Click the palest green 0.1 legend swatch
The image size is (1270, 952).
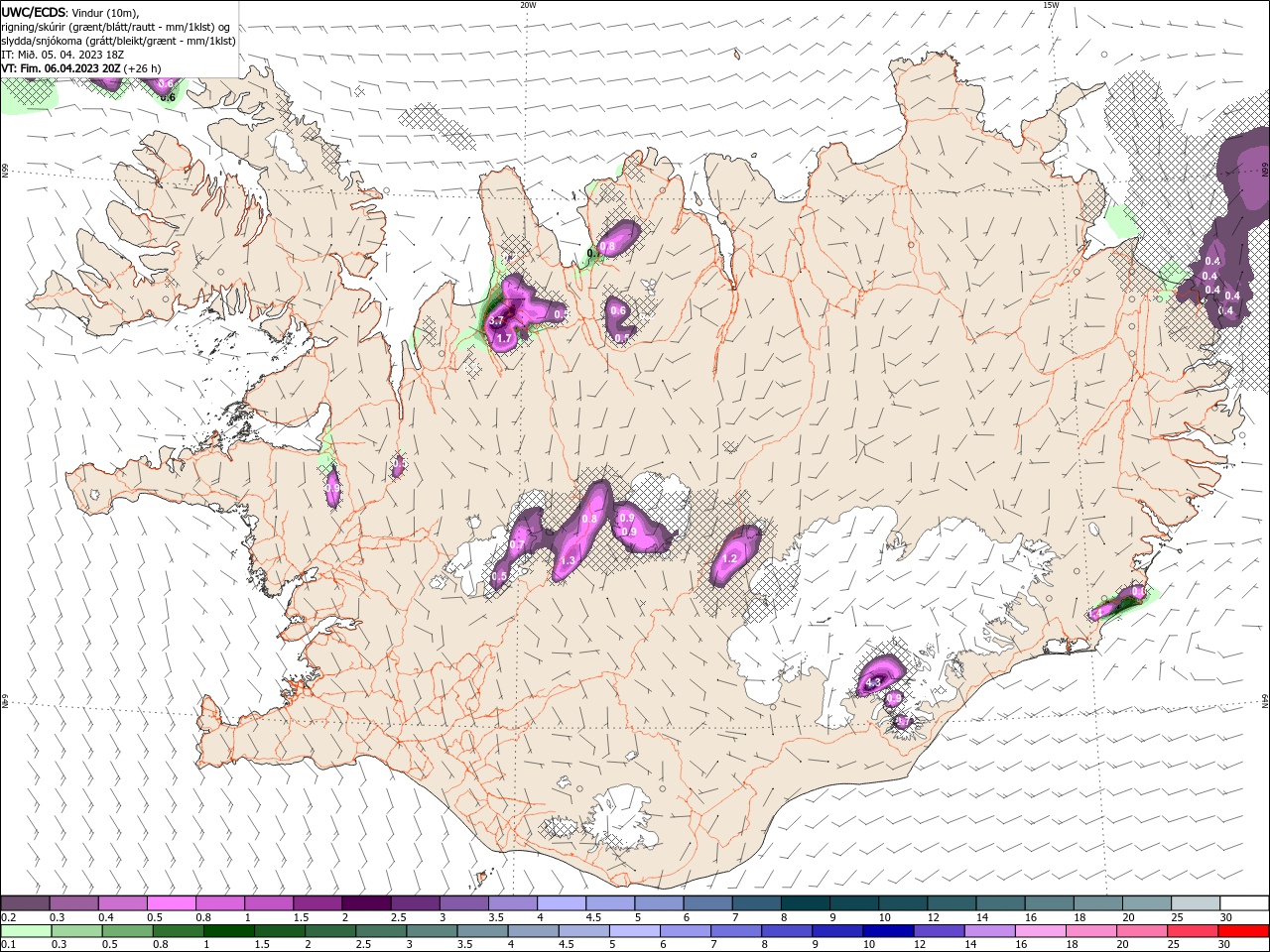(26, 931)
